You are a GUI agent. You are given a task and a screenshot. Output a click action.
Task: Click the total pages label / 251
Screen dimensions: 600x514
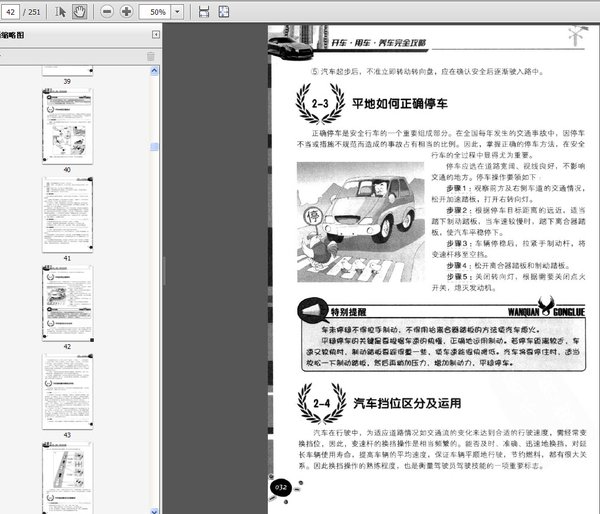(x=31, y=12)
